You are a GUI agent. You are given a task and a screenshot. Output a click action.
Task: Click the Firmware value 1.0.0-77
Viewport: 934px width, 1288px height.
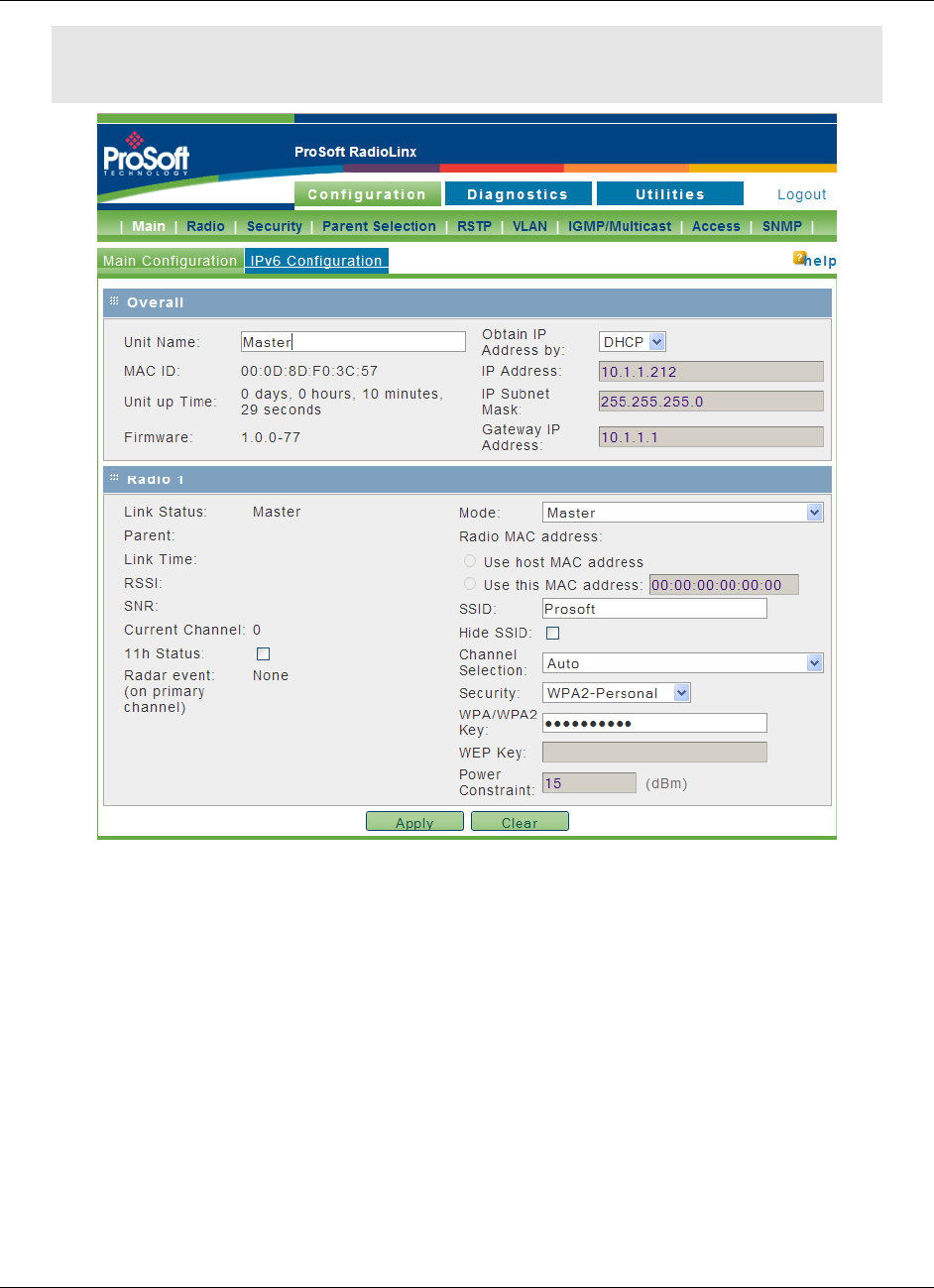(x=271, y=437)
